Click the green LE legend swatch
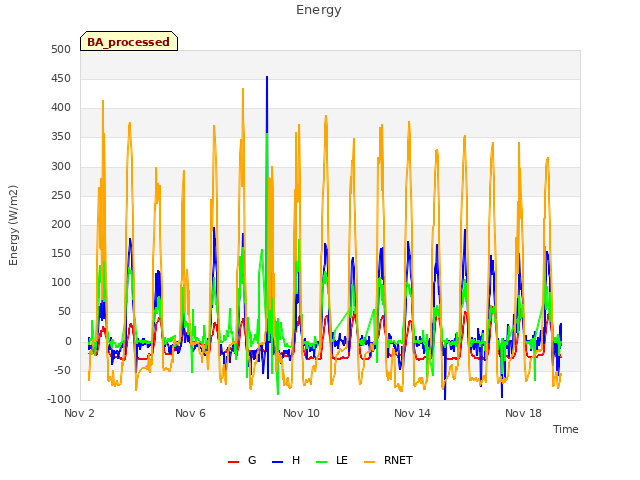The height and width of the screenshot is (480, 640). [322, 462]
